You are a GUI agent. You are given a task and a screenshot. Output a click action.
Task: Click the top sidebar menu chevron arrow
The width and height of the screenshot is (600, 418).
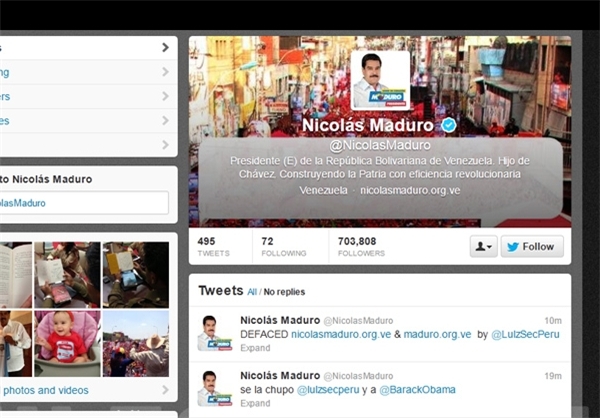[165, 47]
